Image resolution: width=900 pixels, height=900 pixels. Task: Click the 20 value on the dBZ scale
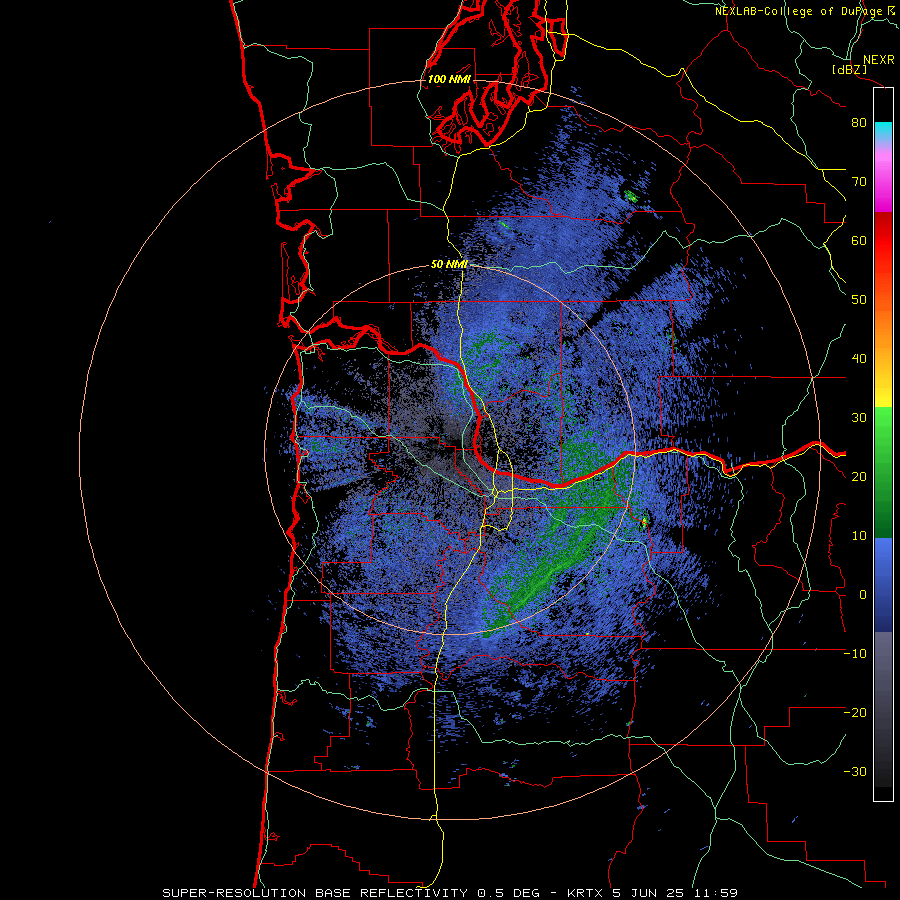pyautogui.click(x=859, y=476)
